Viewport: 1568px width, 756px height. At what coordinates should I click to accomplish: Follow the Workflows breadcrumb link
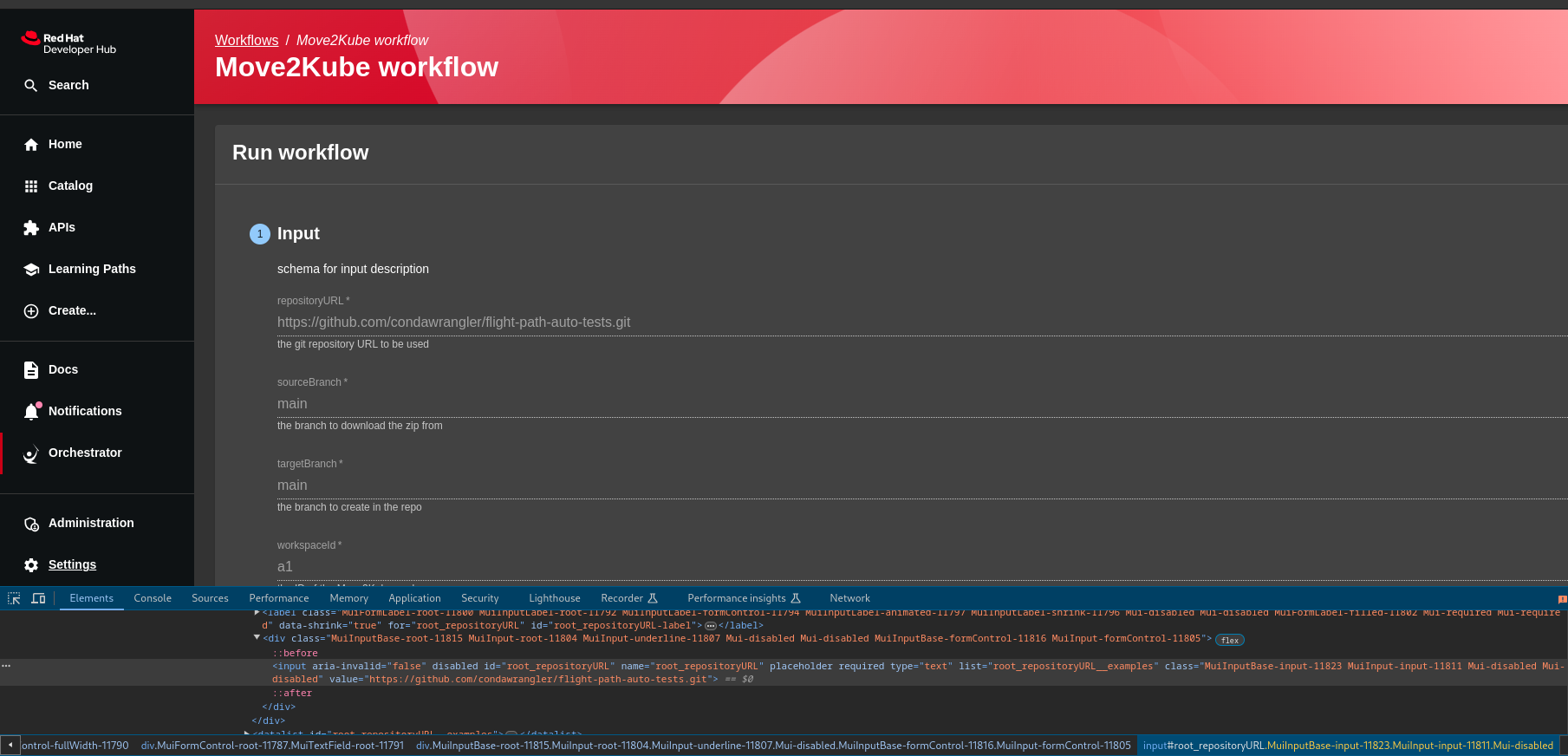247,41
